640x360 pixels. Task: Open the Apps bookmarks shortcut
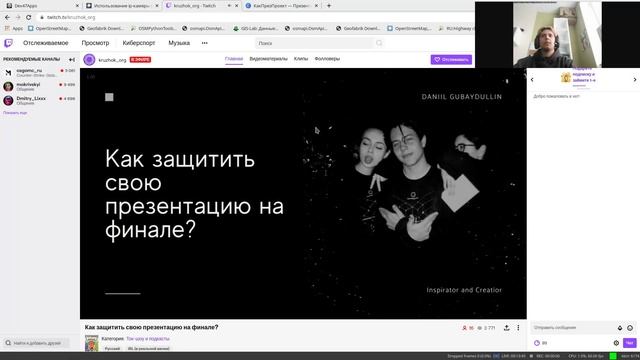13,29
